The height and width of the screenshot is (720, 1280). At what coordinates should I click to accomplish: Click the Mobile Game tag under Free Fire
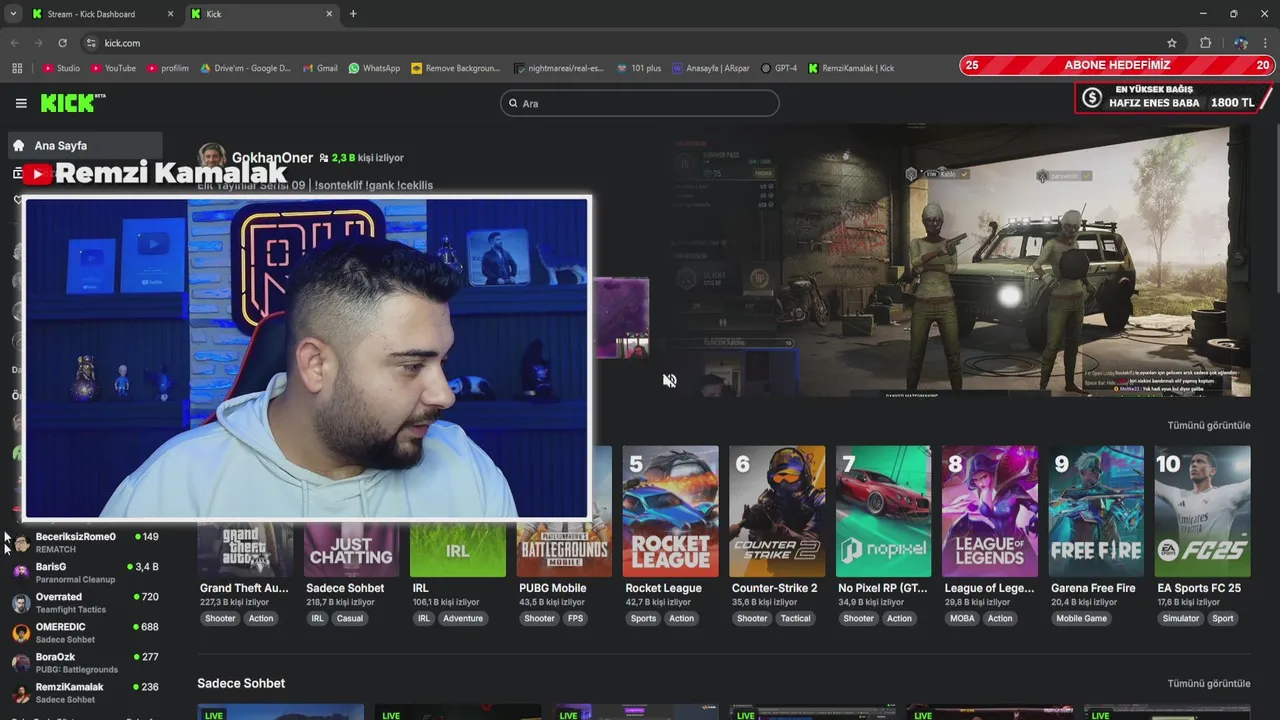pyautogui.click(x=1082, y=618)
